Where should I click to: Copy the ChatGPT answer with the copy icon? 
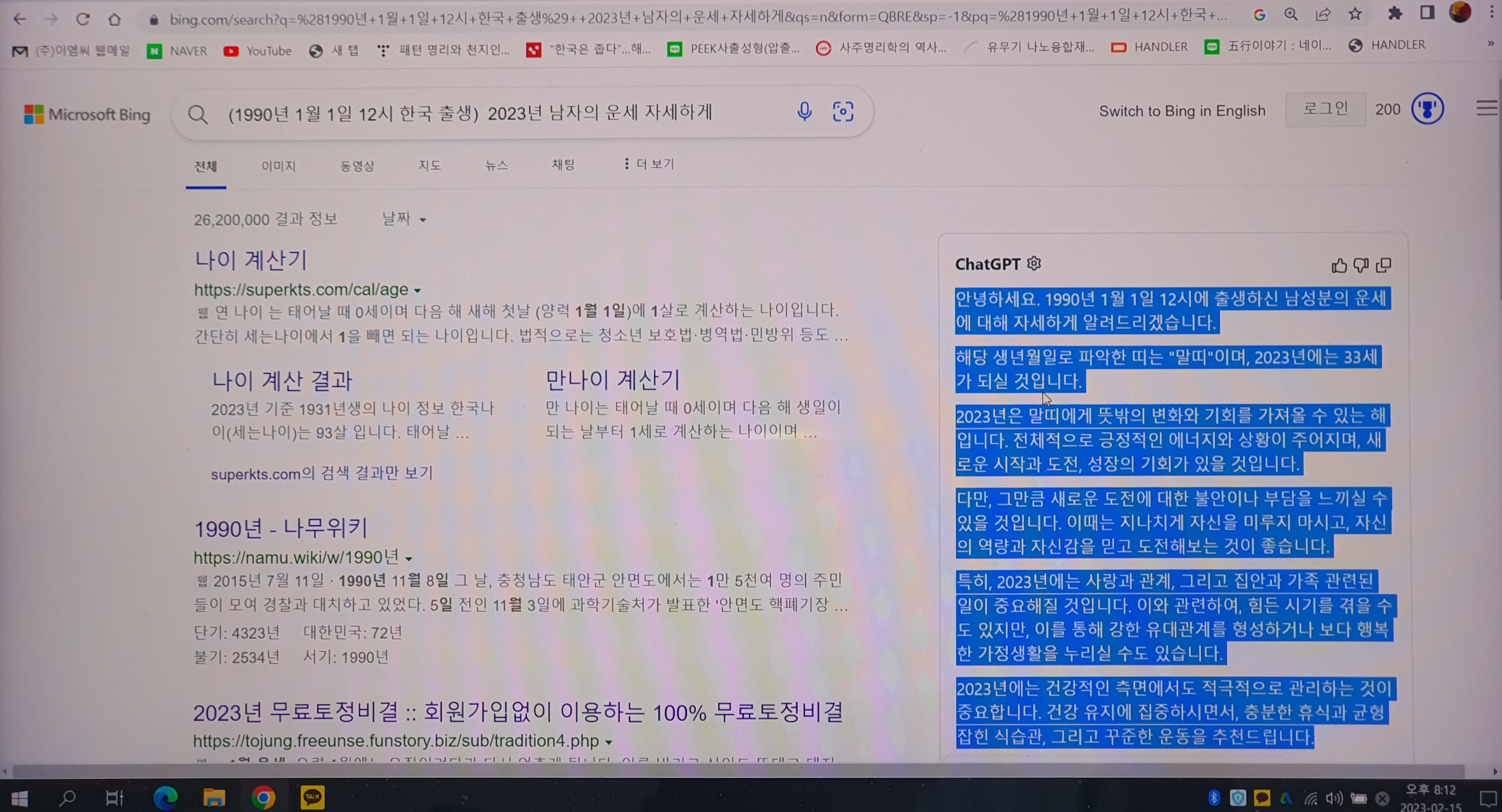[1383, 265]
